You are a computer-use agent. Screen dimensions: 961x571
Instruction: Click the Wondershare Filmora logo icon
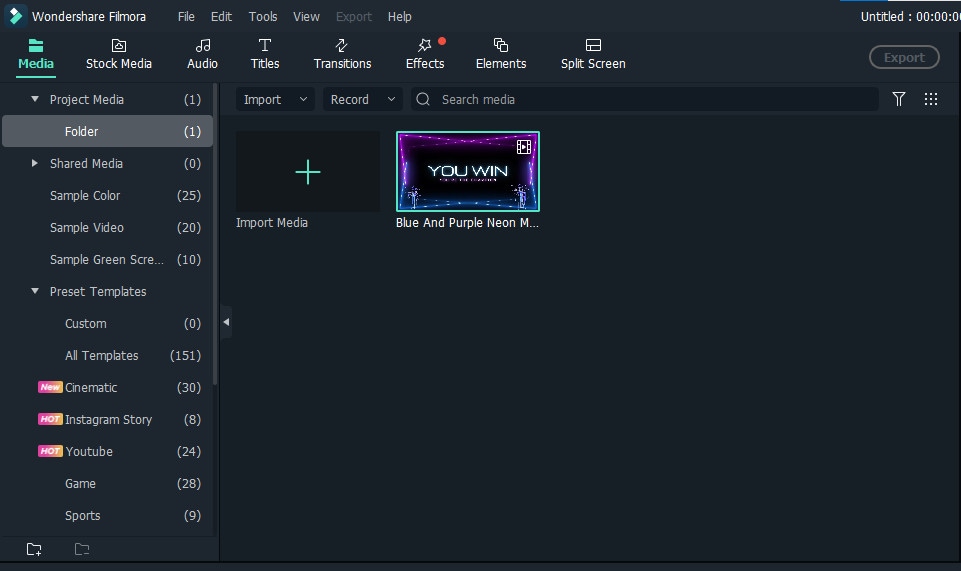(15, 16)
